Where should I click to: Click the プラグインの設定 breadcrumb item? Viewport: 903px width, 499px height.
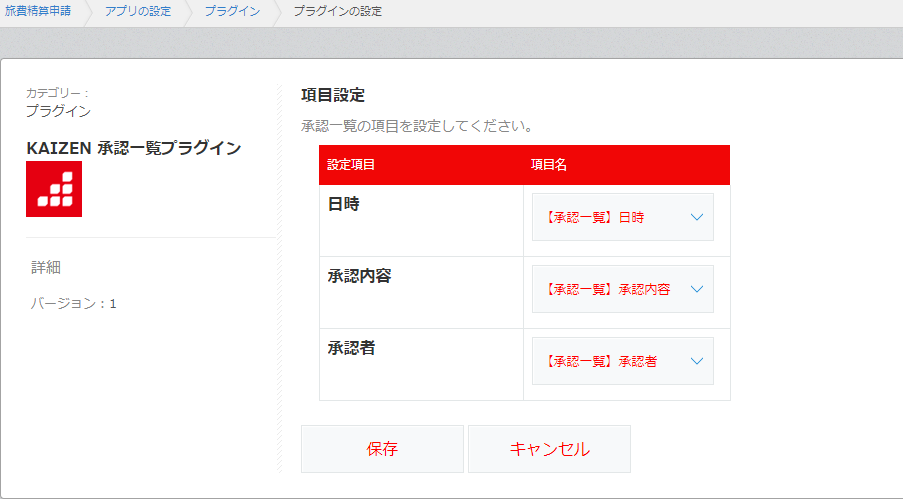coord(337,11)
